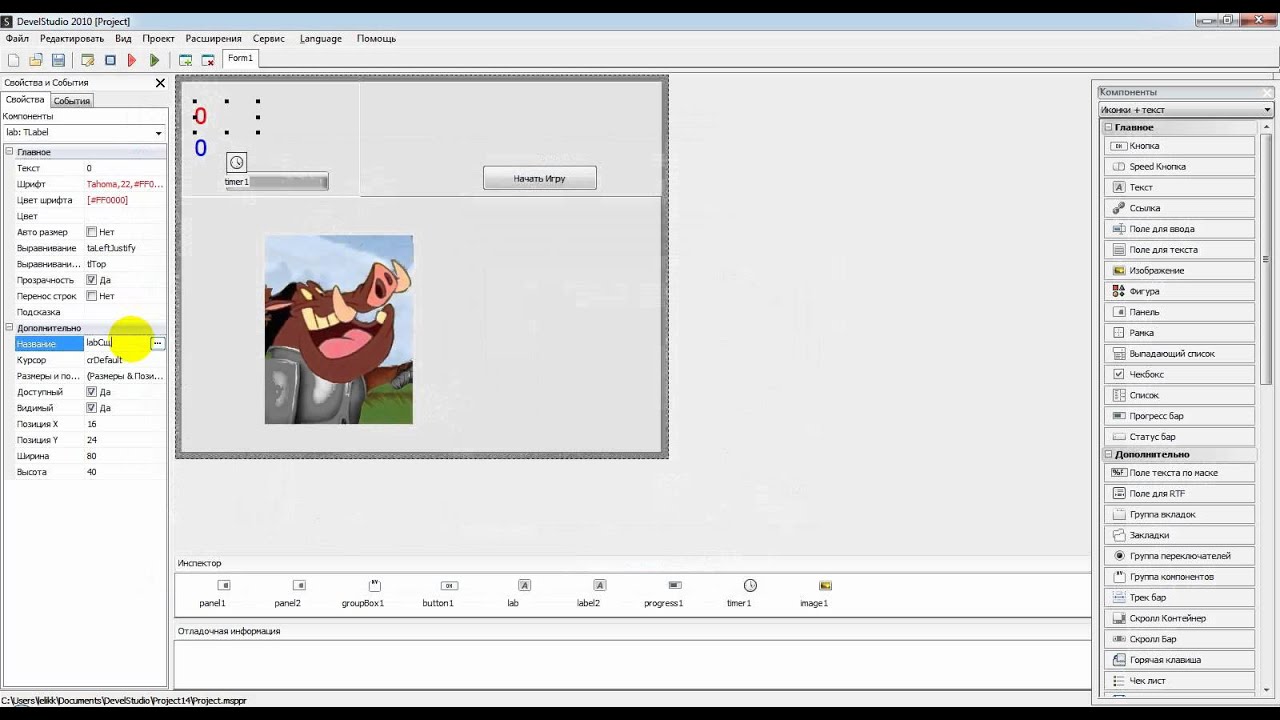This screenshot has width=1280, height=720.
Task: Pick the Группа переключателей component
Action: point(1180,556)
